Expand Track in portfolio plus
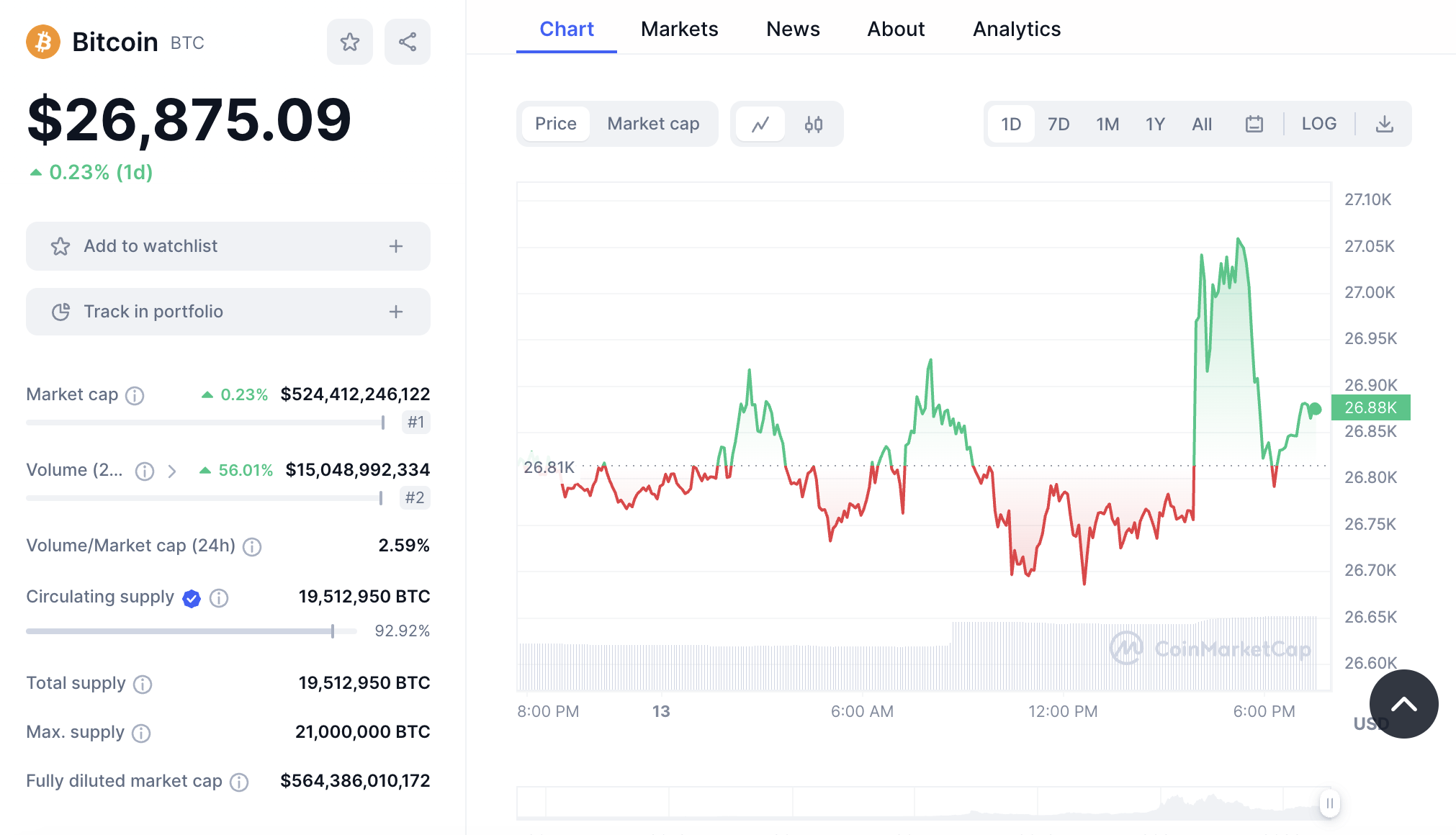1456x835 pixels. (396, 312)
